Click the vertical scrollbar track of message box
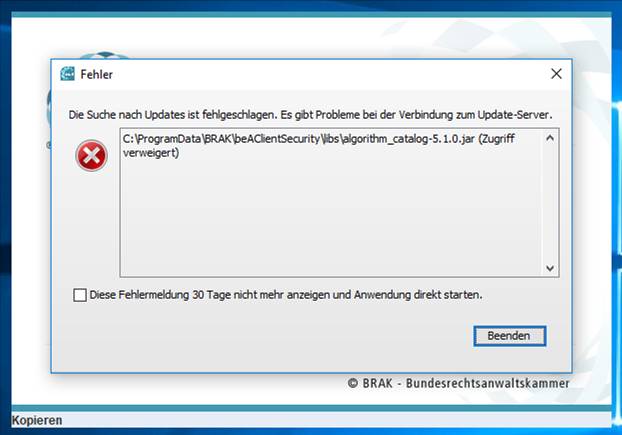 click(x=550, y=203)
